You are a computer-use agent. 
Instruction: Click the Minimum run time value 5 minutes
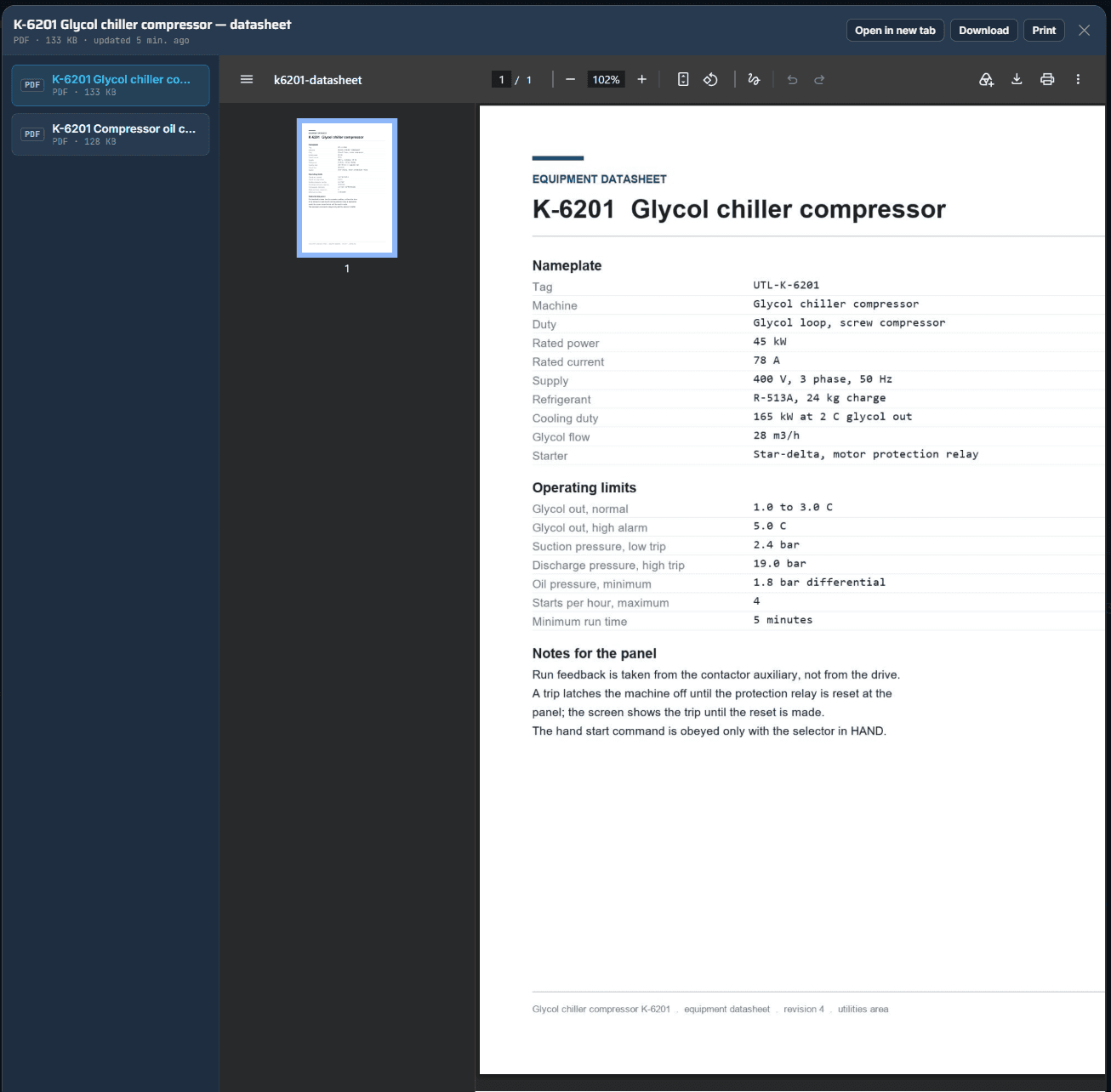783,619
